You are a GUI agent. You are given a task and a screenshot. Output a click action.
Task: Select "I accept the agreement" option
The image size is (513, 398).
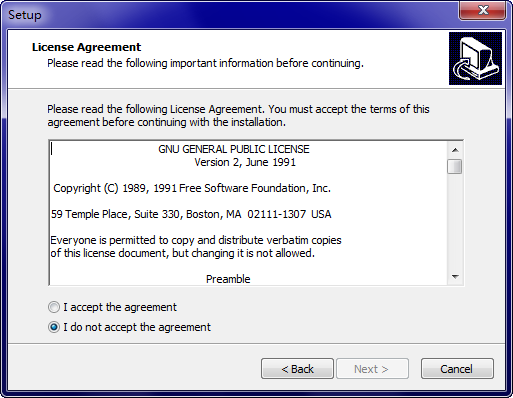[x=112, y=307]
